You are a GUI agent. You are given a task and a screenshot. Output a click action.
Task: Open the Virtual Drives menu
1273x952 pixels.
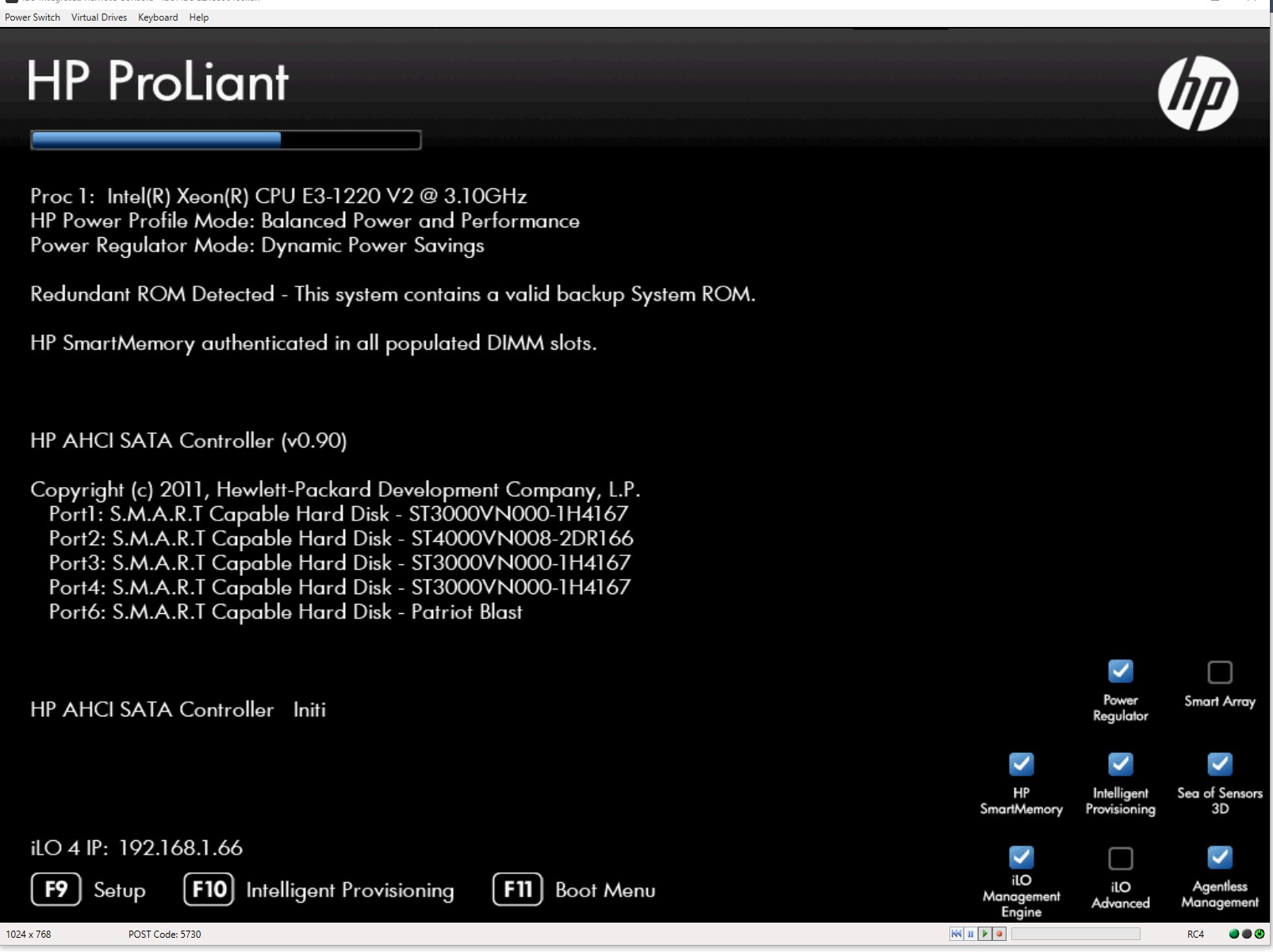[x=99, y=17]
